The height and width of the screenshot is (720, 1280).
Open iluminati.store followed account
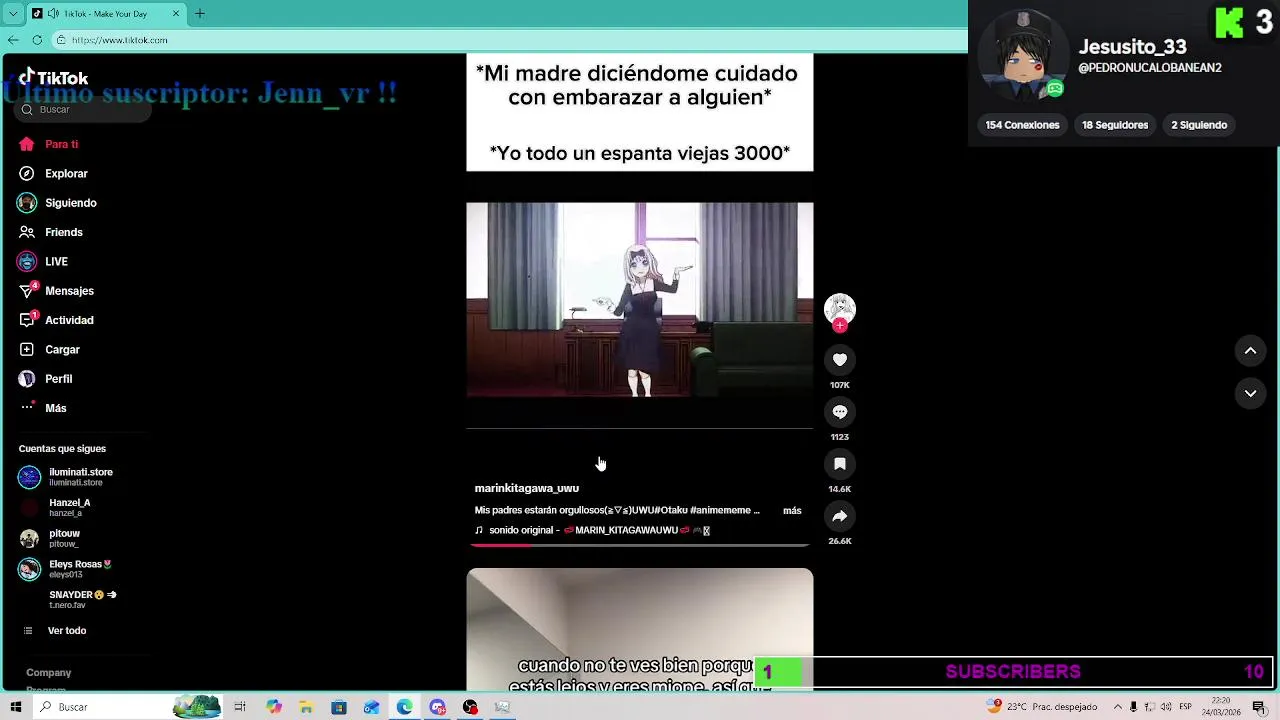coord(66,477)
